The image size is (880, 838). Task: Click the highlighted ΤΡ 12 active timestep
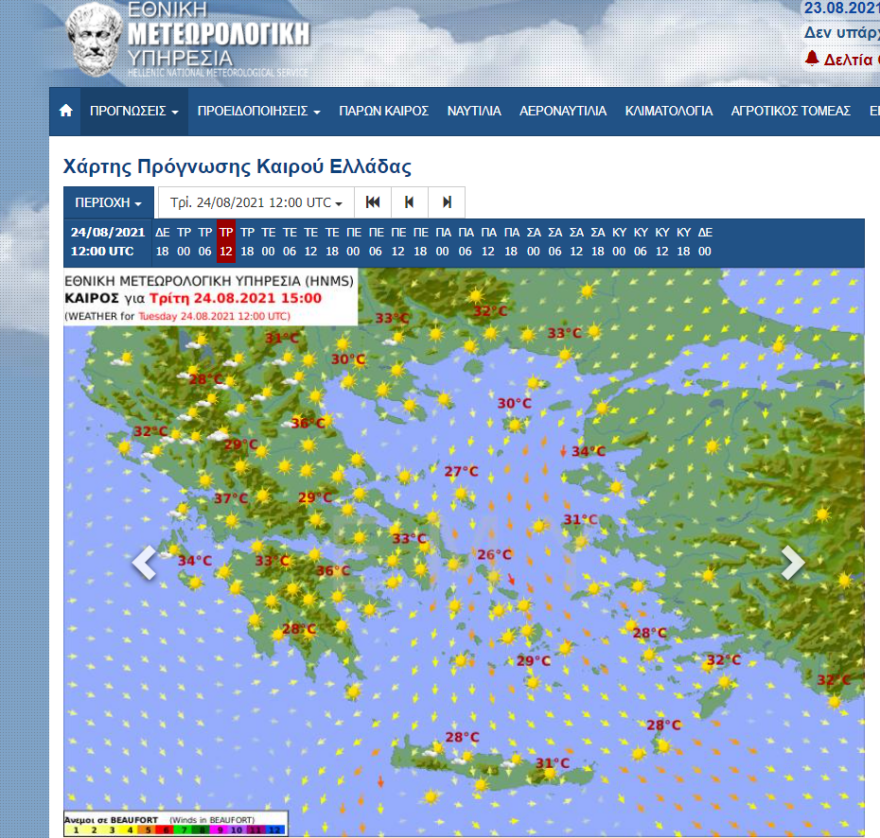226,242
